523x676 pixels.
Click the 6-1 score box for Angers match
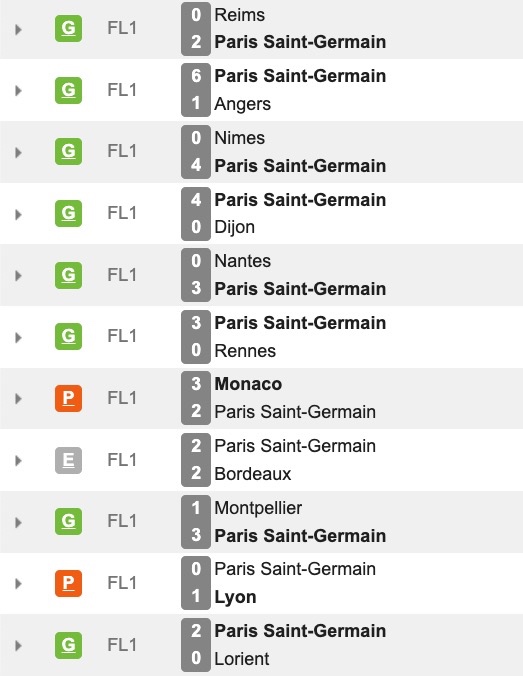(x=196, y=90)
